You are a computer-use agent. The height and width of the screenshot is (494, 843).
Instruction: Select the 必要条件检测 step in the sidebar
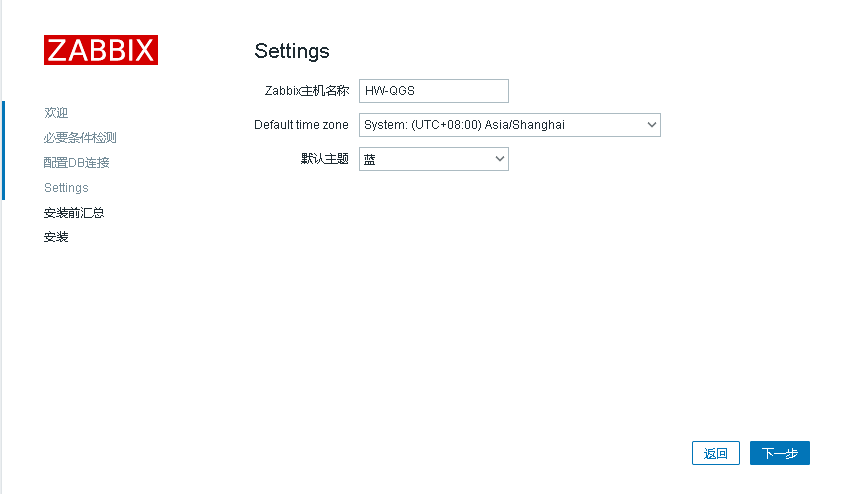pos(80,138)
